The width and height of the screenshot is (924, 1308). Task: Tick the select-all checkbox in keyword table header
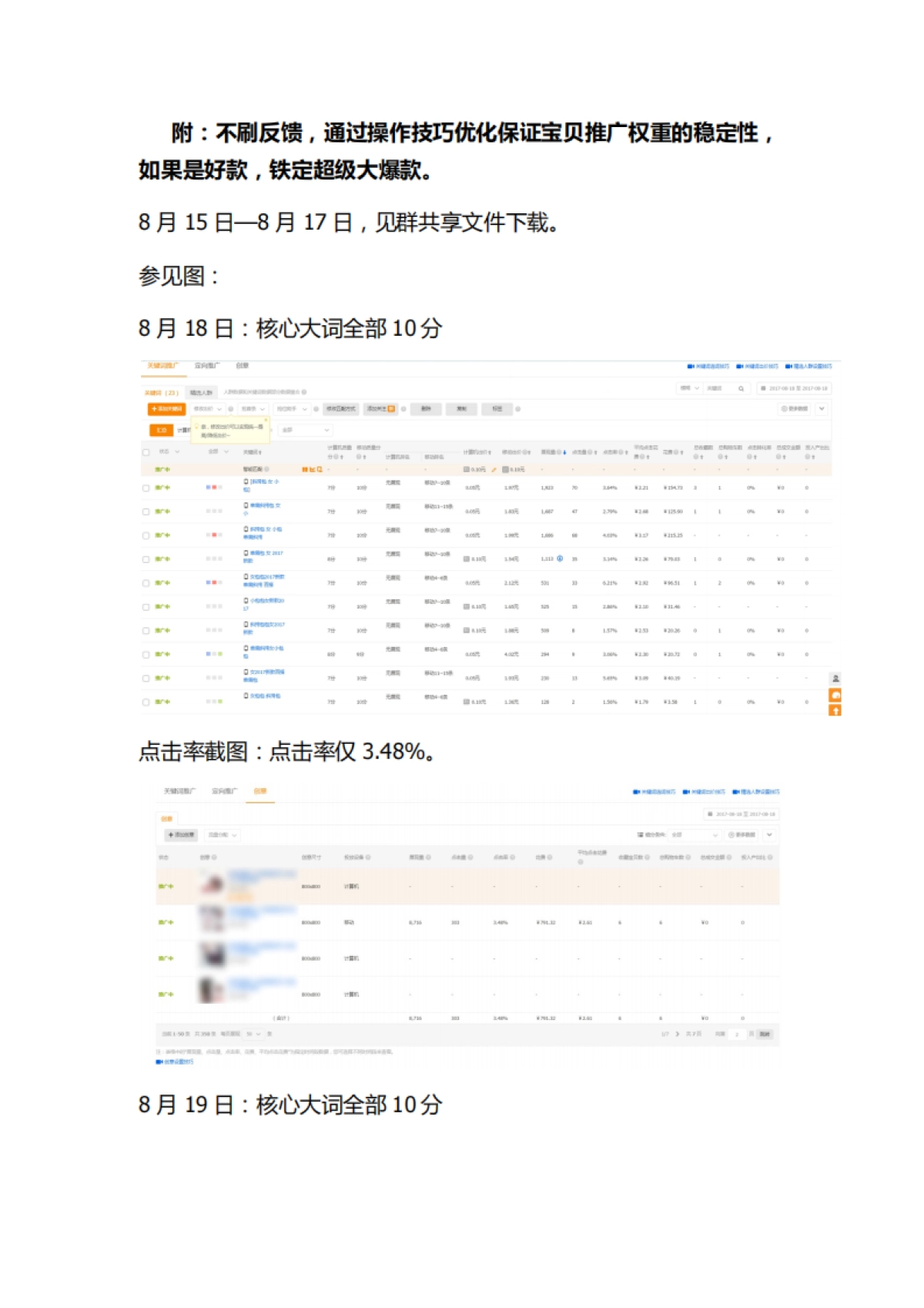[146, 452]
